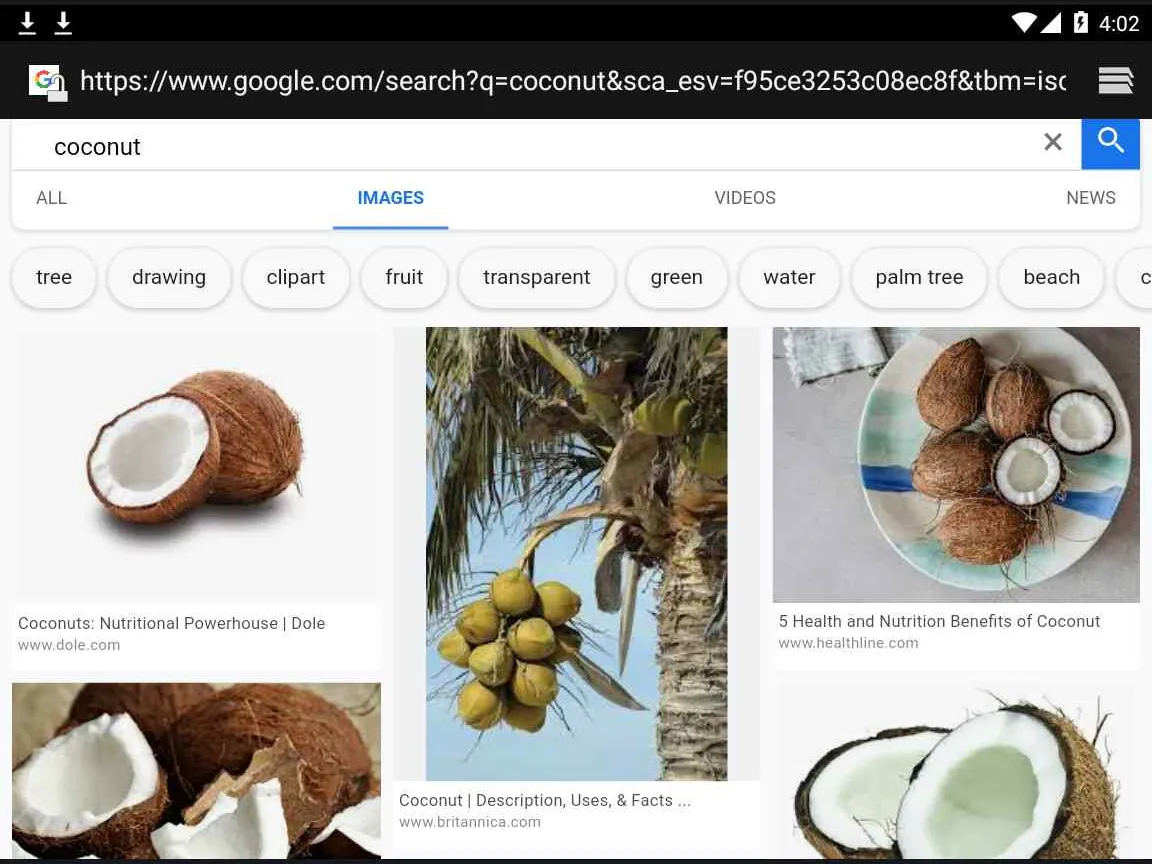This screenshot has width=1152, height=864.
Task: Open the NEWS tab
Action: pyautogui.click(x=1090, y=198)
